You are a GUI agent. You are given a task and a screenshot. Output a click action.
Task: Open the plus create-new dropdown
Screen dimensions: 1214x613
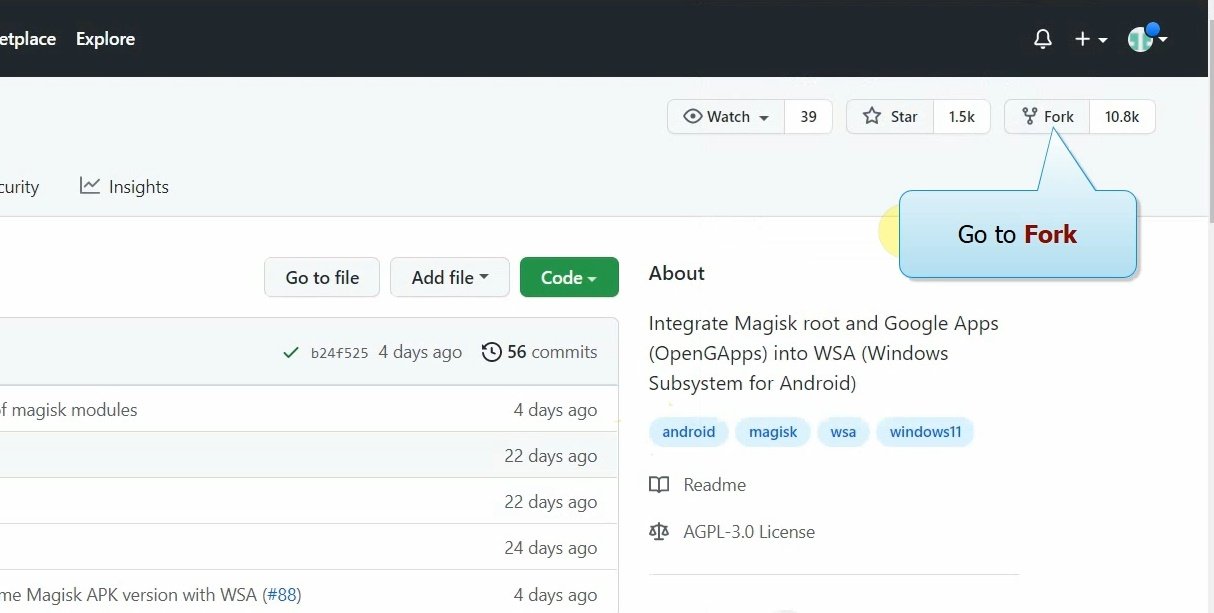pyautogui.click(x=1090, y=39)
